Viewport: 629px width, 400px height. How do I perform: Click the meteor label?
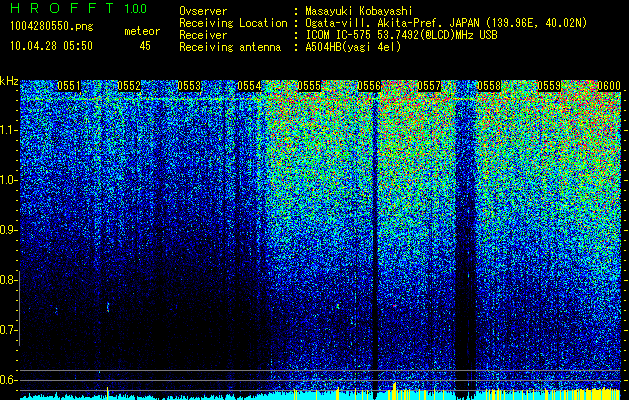[142, 31]
